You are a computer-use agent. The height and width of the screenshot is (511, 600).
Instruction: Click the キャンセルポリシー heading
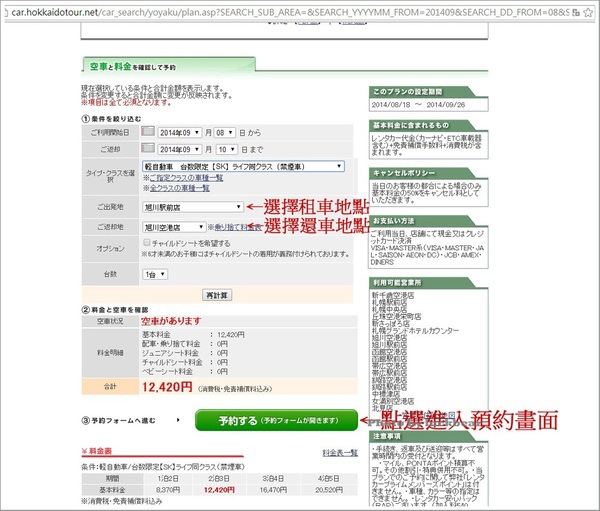(x=404, y=173)
